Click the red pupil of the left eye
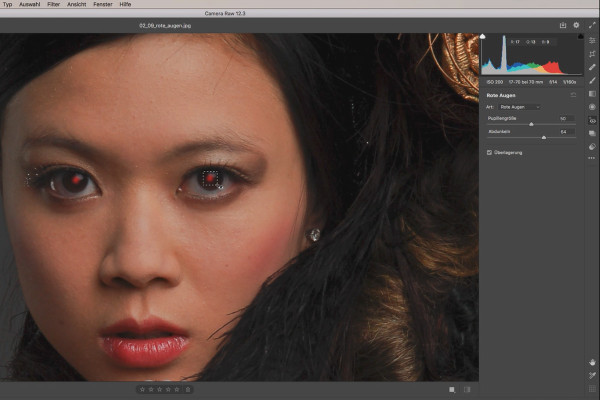600x400 pixels. 76,179
